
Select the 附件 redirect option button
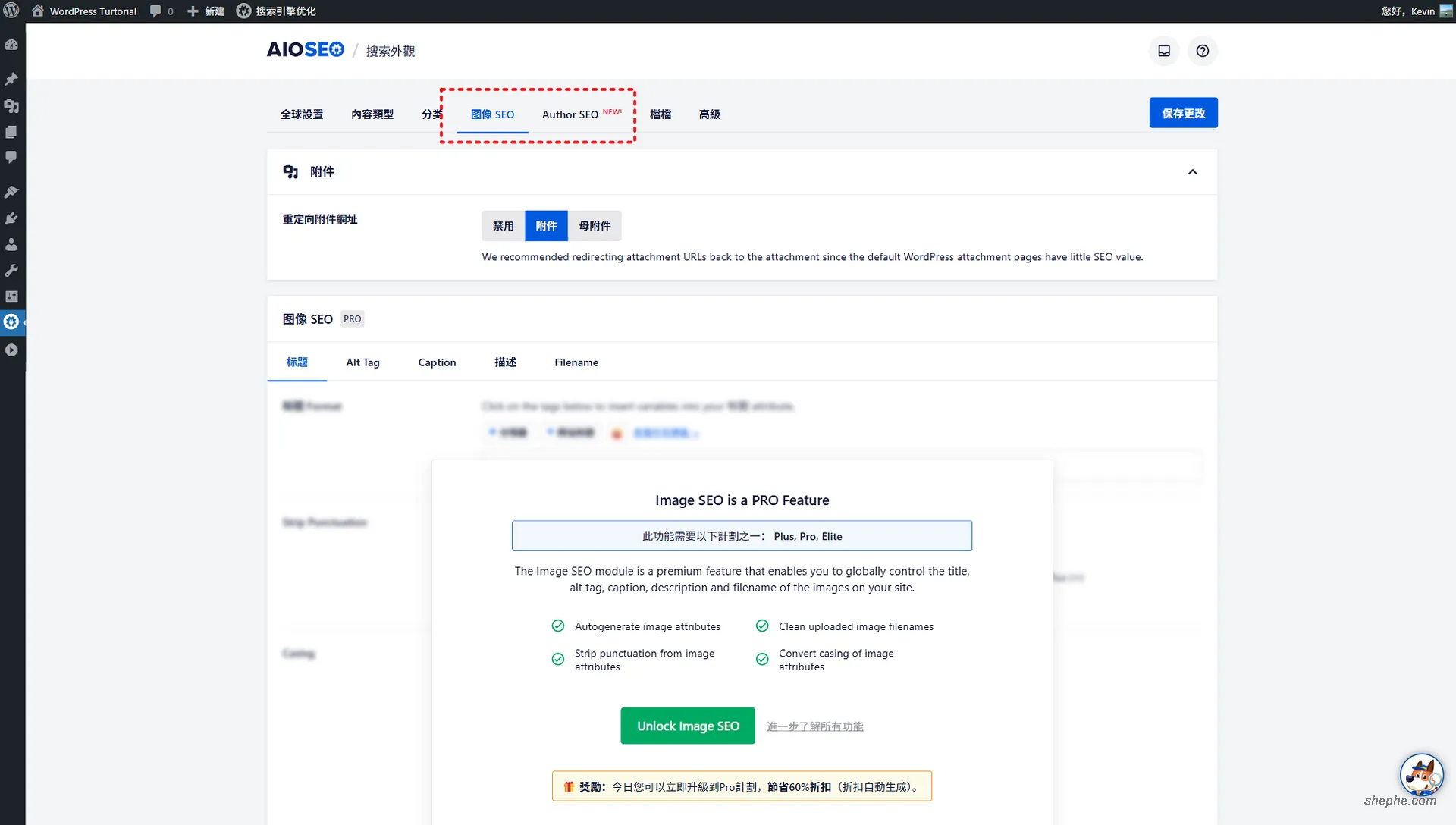pyautogui.click(x=545, y=225)
